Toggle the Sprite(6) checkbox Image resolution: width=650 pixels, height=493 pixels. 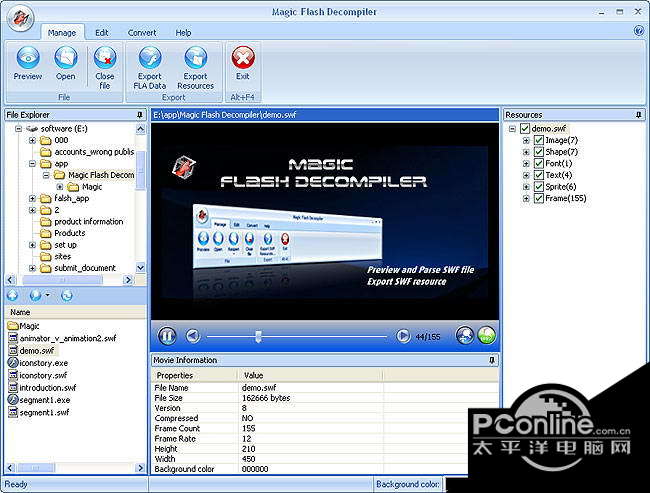(539, 187)
